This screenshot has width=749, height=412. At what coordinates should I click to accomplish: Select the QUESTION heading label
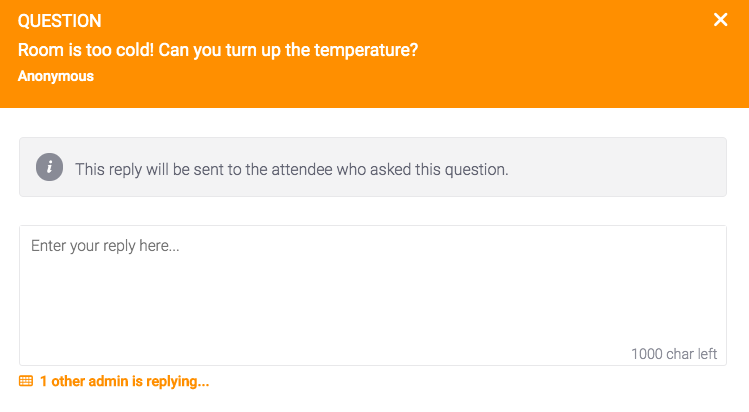[60, 21]
